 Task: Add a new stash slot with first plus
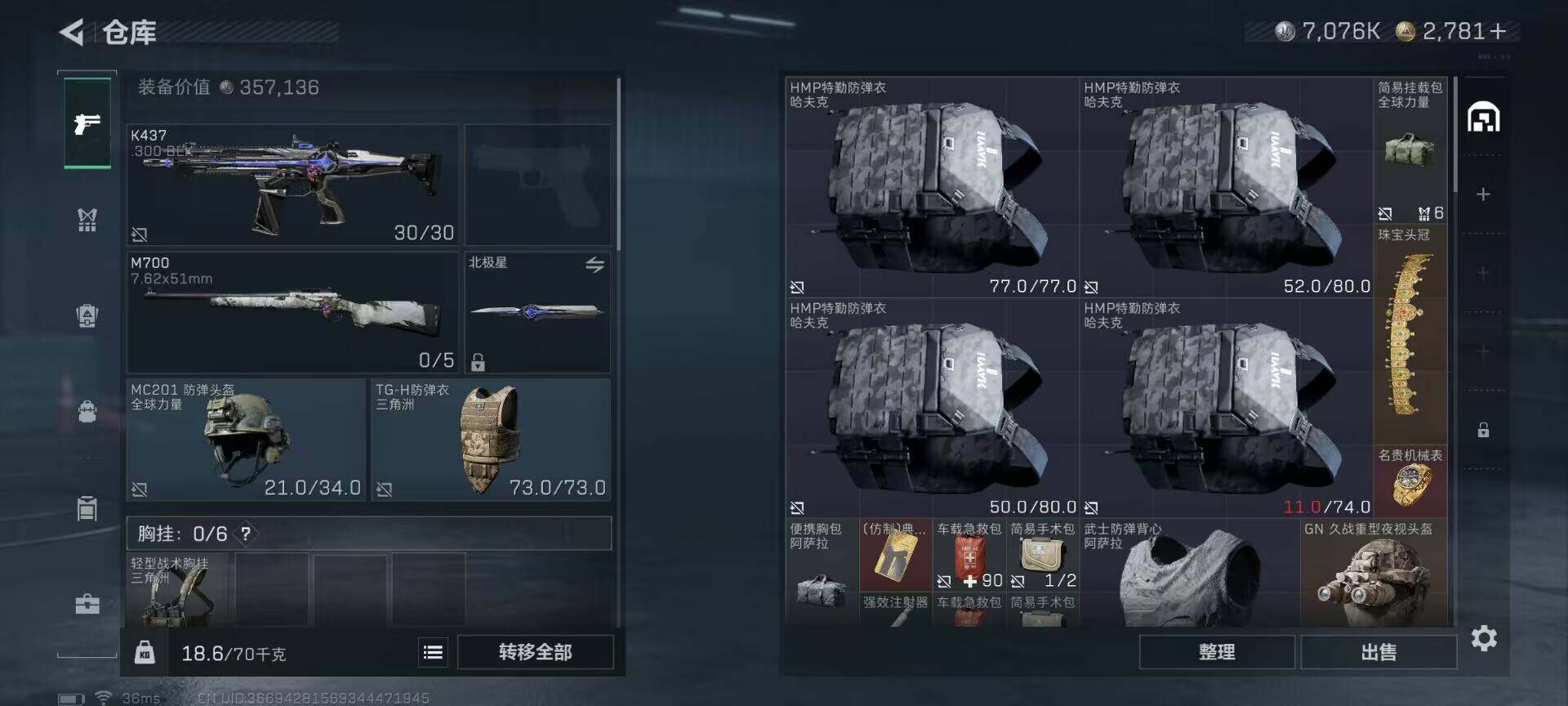click(x=1483, y=194)
